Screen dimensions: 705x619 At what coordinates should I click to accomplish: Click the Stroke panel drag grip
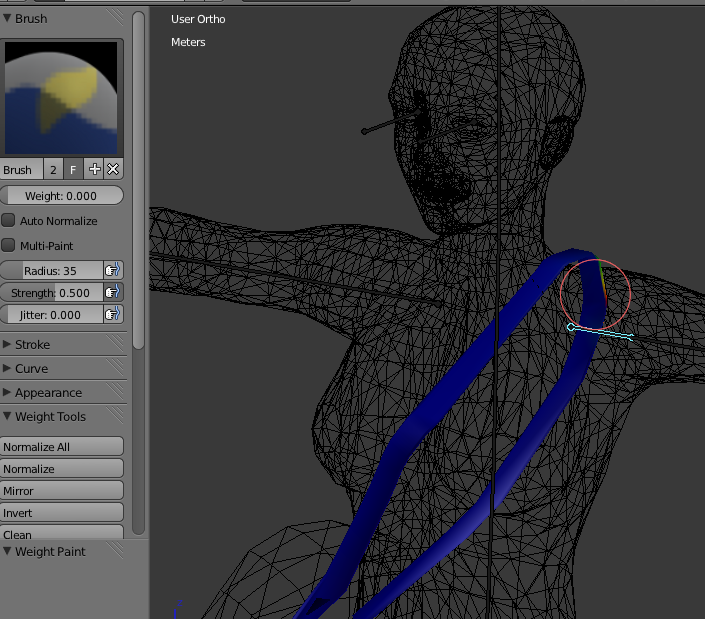(x=116, y=344)
